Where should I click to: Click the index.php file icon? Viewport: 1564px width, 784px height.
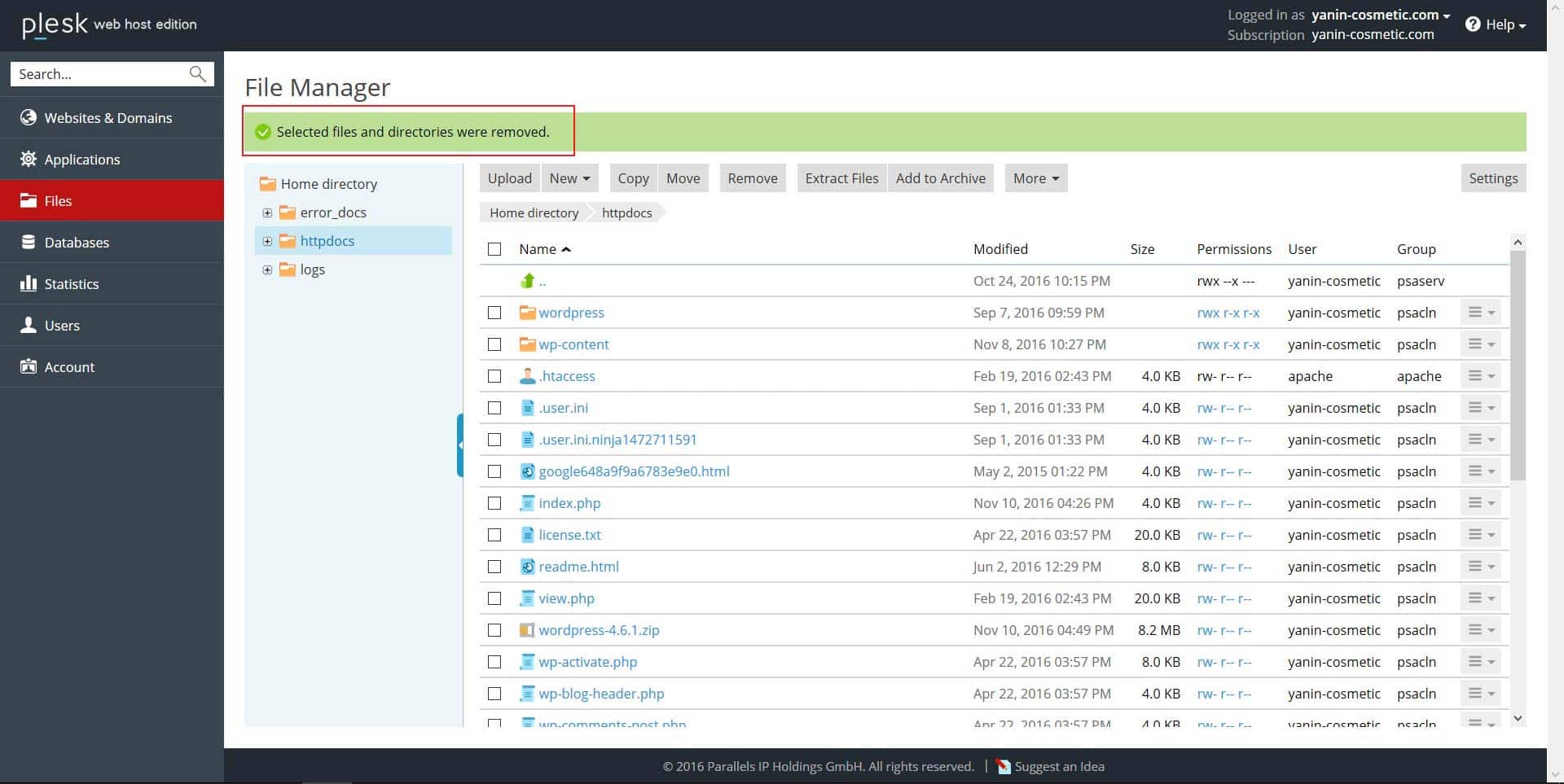[x=527, y=503]
